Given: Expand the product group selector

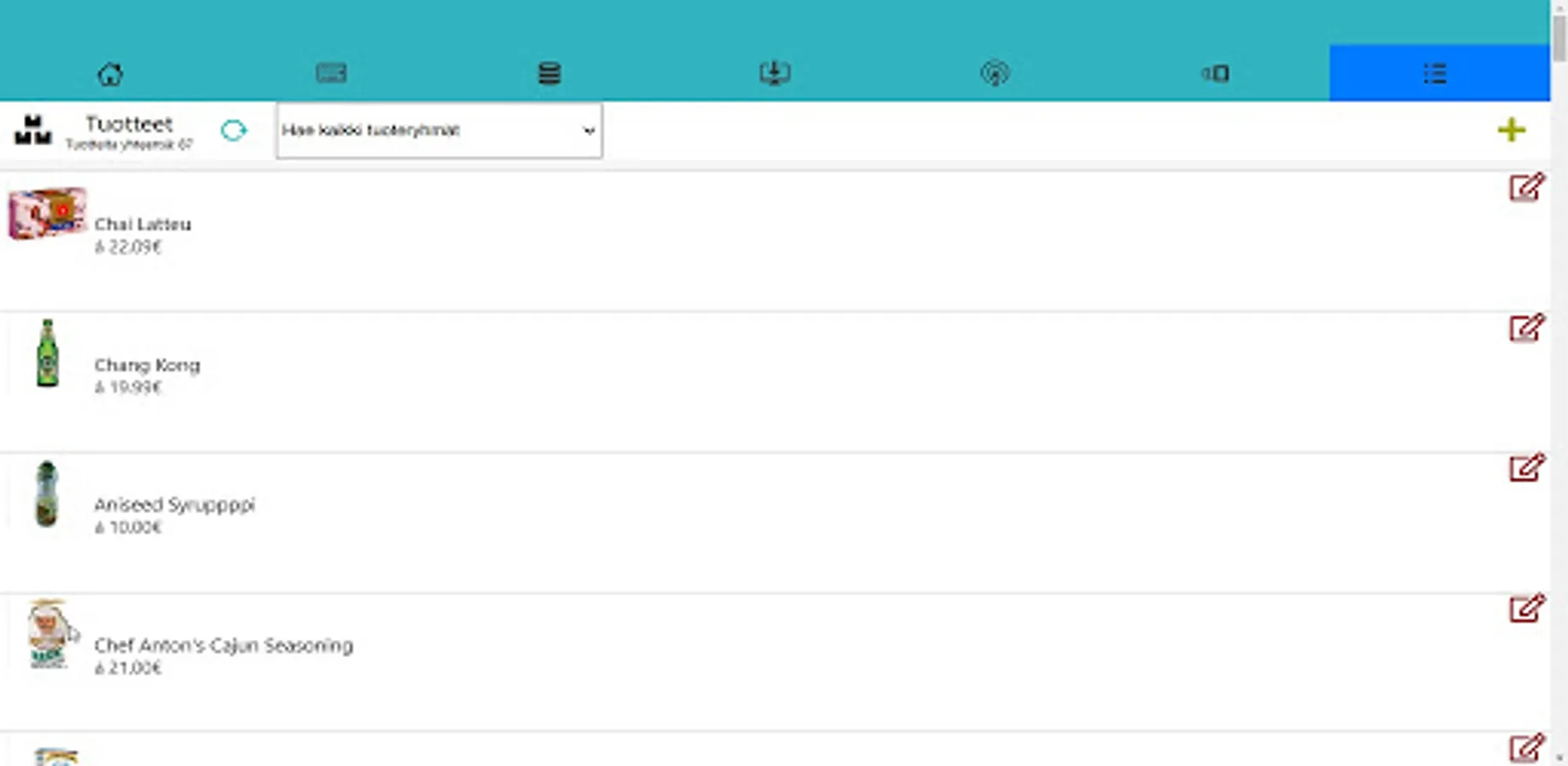Looking at the screenshot, I should (x=587, y=130).
